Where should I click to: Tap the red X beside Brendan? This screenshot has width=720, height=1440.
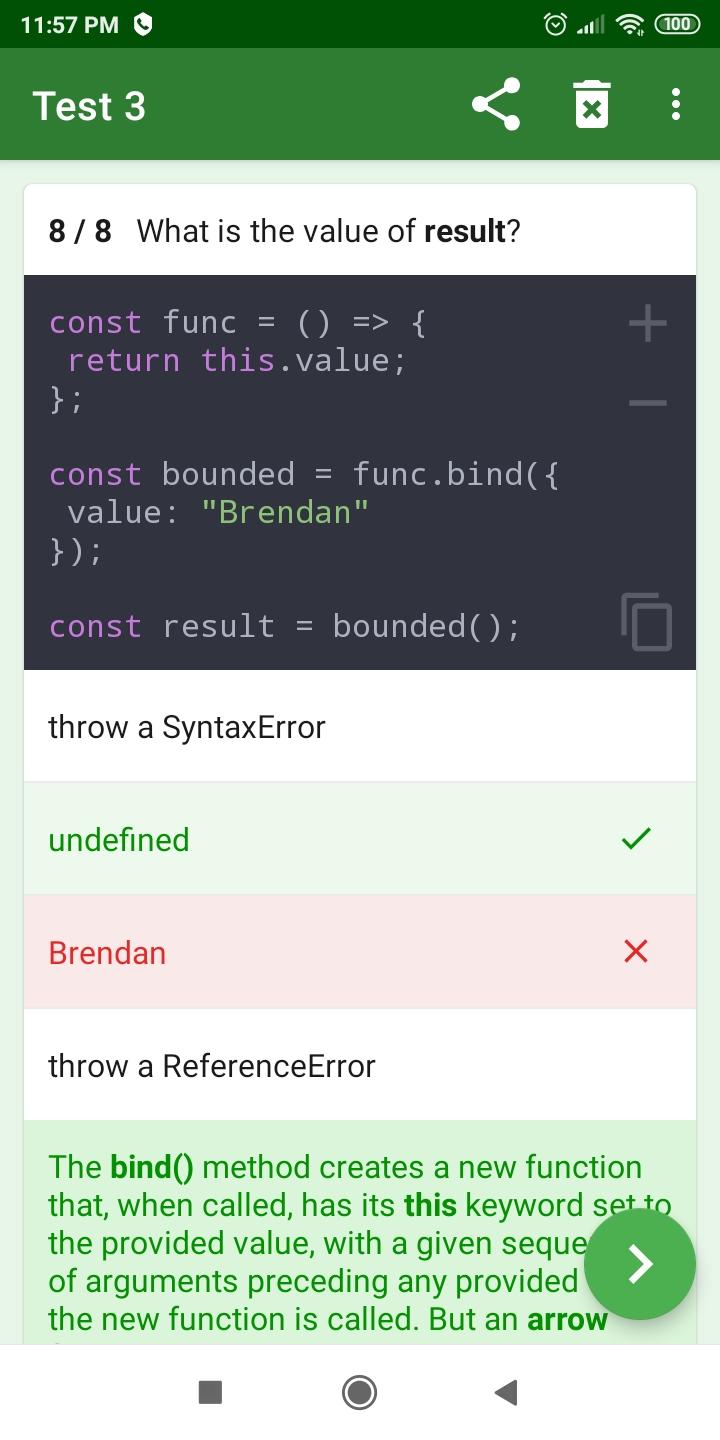click(x=636, y=952)
